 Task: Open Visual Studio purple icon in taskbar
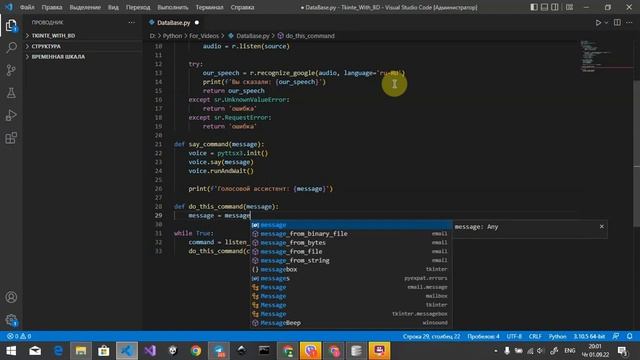click(x=150, y=351)
